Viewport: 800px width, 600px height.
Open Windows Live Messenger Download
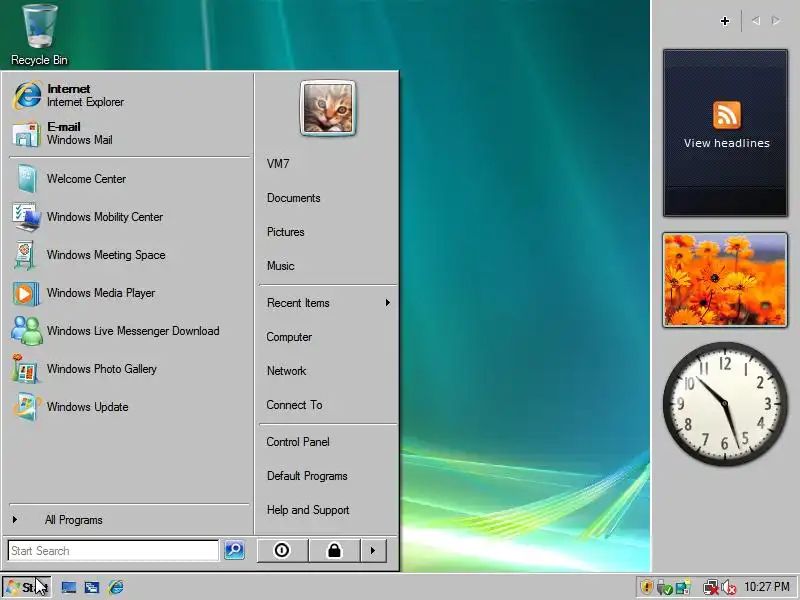click(x=130, y=331)
